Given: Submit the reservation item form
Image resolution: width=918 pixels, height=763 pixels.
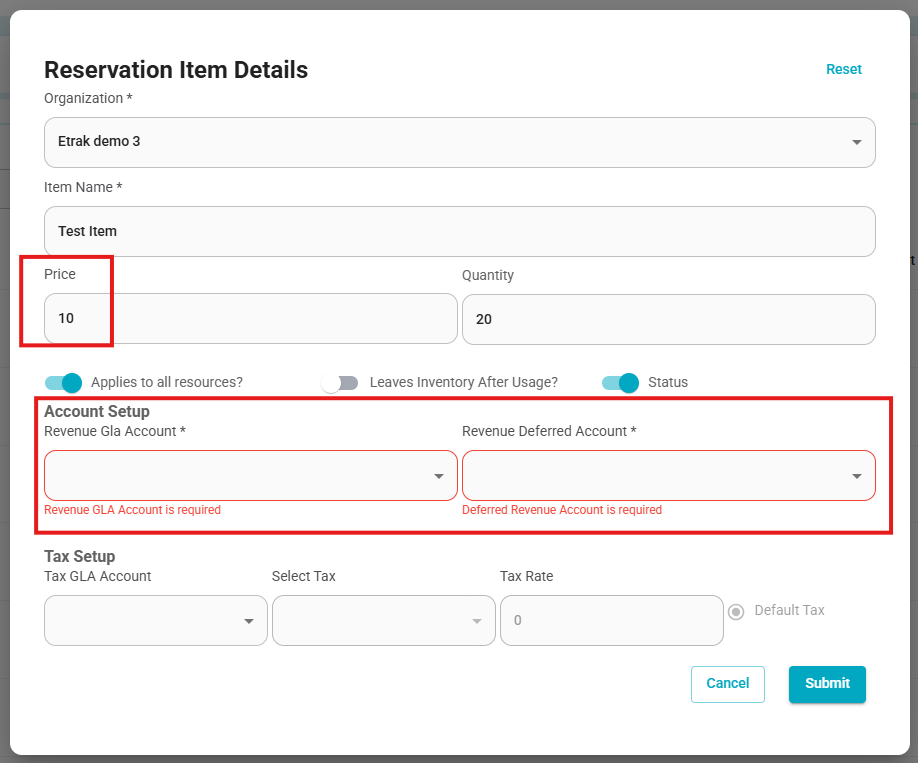Looking at the screenshot, I should tap(827, 684).
